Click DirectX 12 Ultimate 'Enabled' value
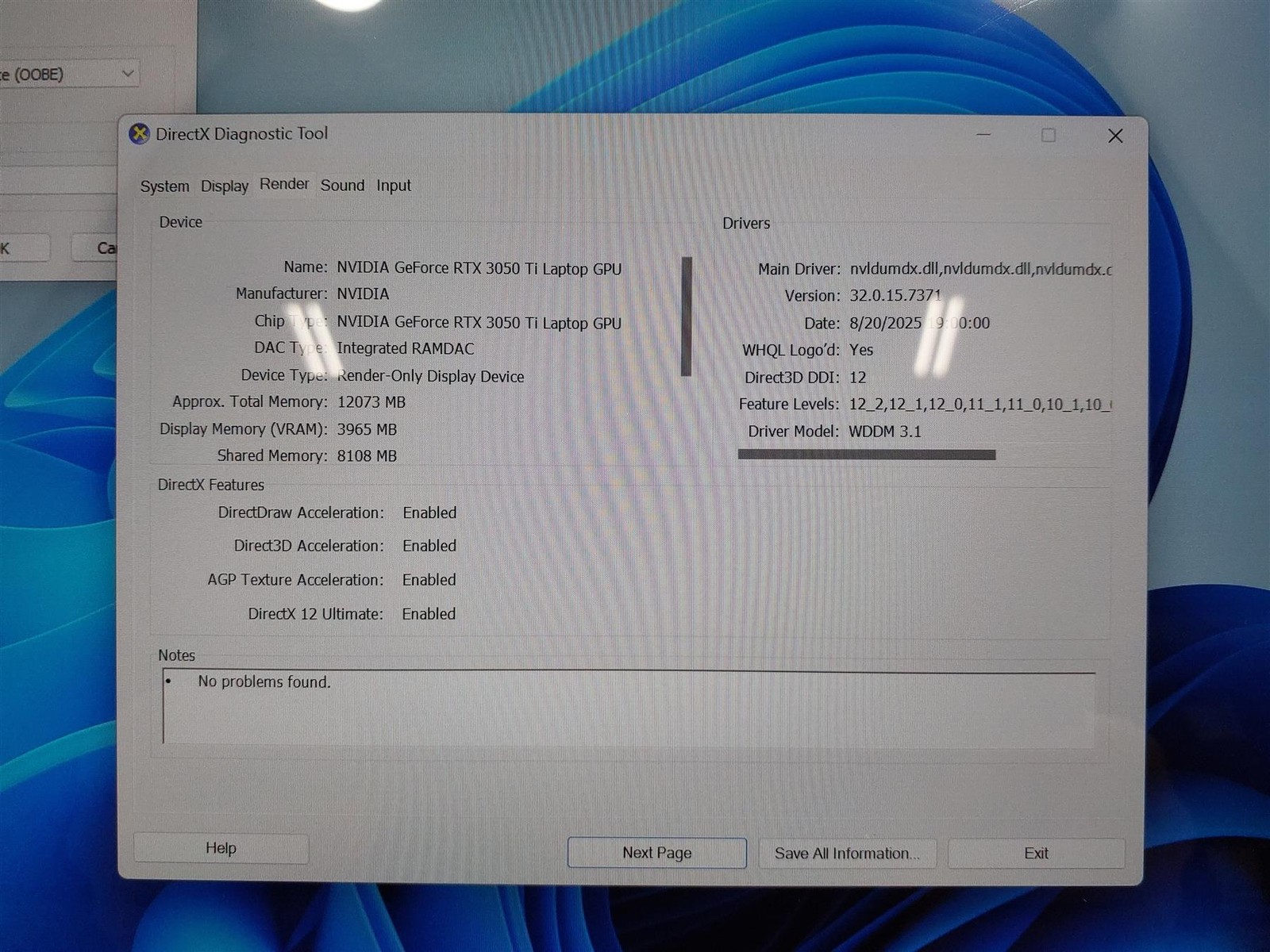 pyautogui.click(x=429, y=614)
